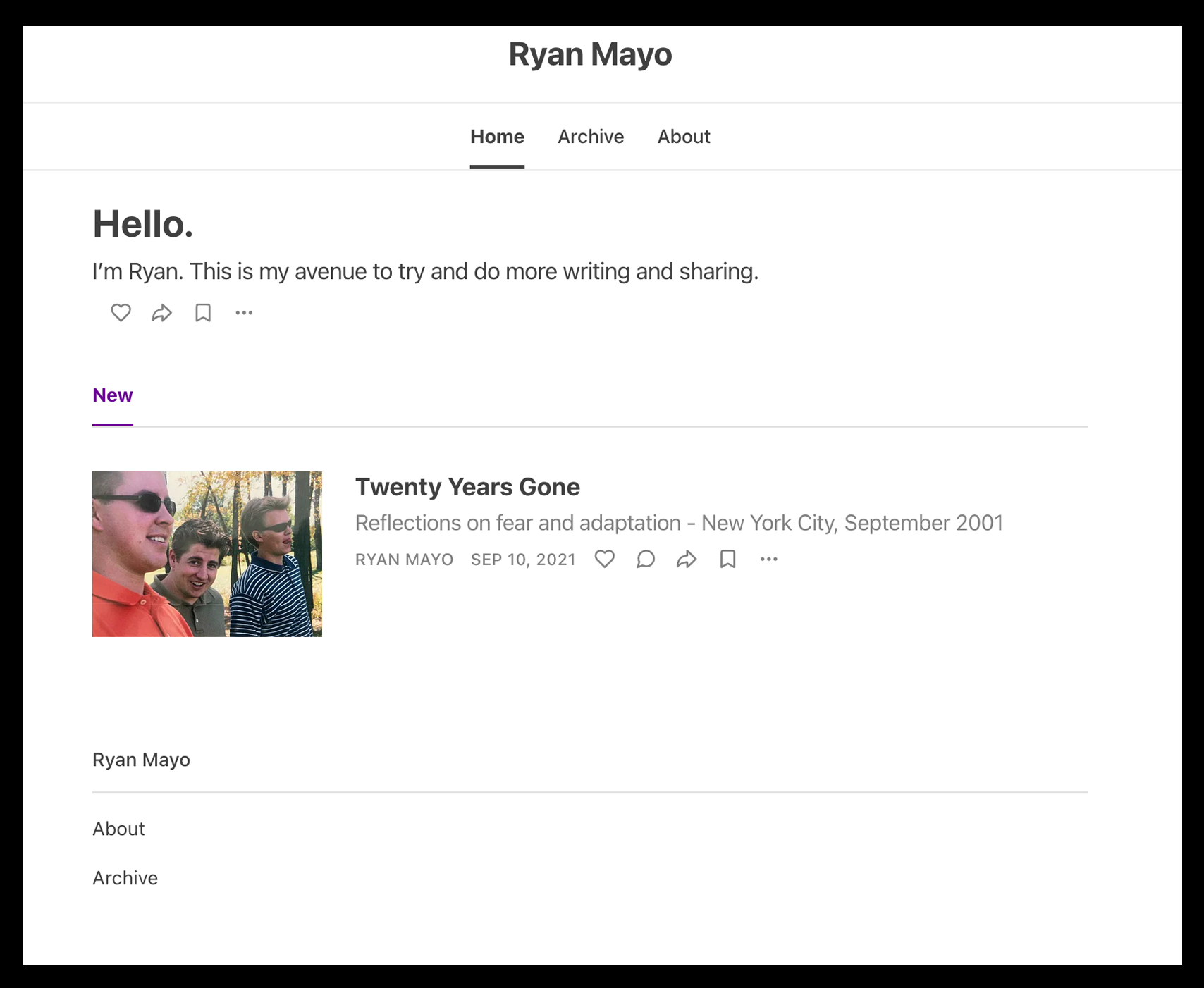The width and height of the screenshot is (1204, 988).
Task: Open more options for Twenty Years Gone
Action: pyautogui.click(x=769, y=559)
